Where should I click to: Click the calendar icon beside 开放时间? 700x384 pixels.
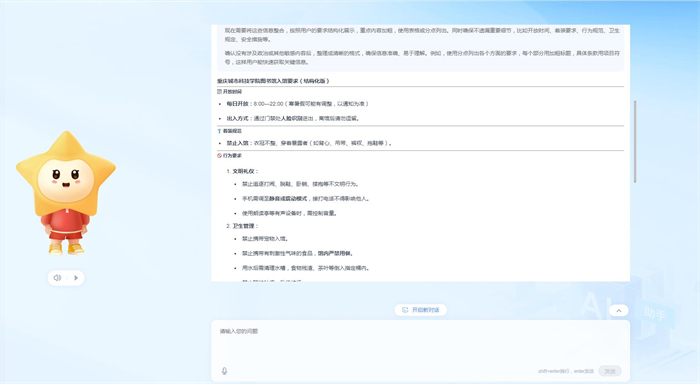tap(219, 92)
